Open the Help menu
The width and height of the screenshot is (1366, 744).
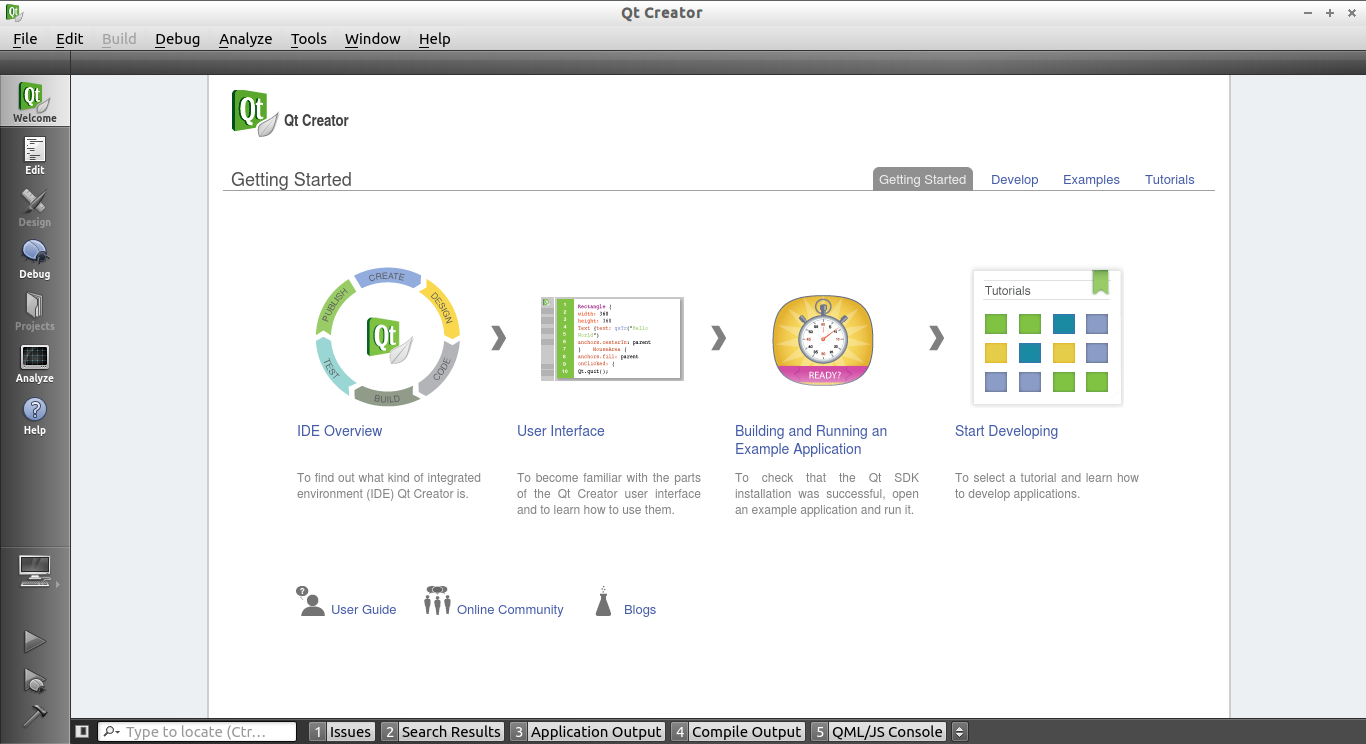[x=435, y=39]
